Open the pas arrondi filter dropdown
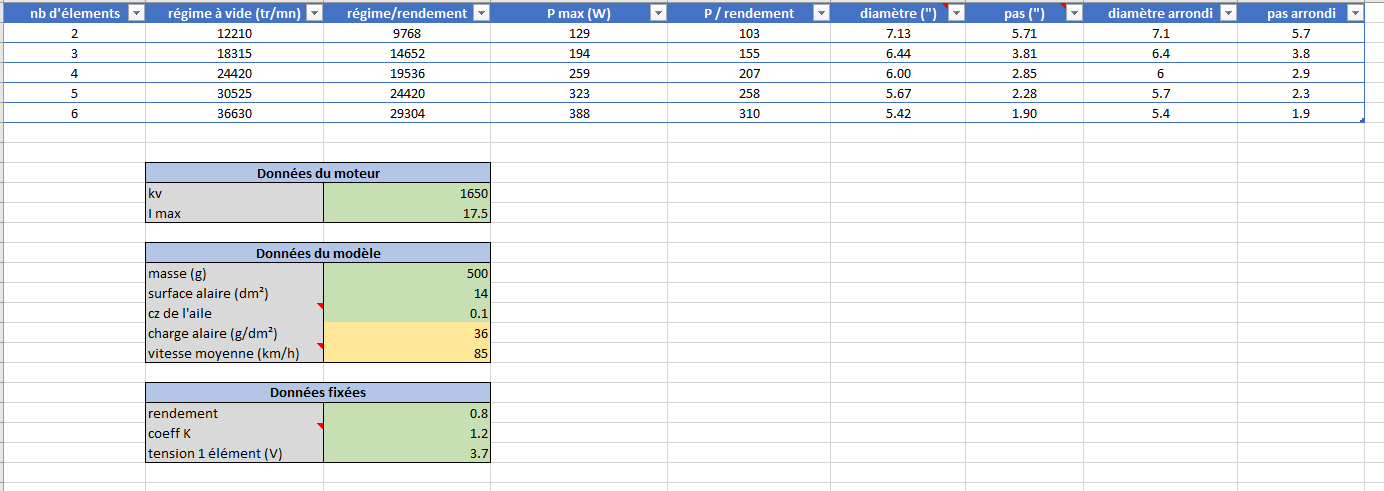 tap(1354, 13)
